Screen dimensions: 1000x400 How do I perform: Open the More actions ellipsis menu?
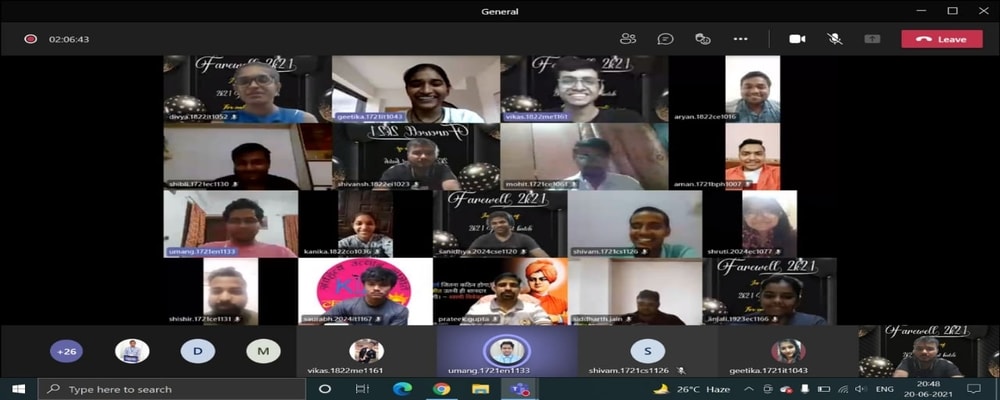pos(740,39)
